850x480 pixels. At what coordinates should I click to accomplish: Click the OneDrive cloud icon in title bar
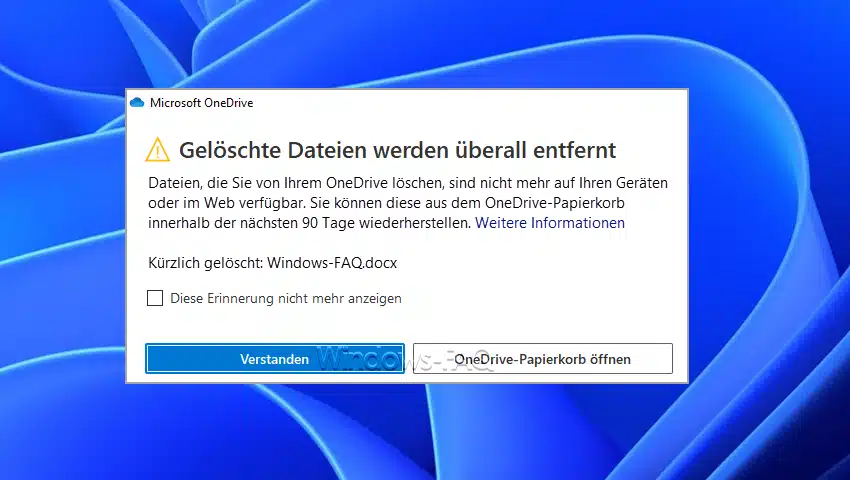pos(137,103)
